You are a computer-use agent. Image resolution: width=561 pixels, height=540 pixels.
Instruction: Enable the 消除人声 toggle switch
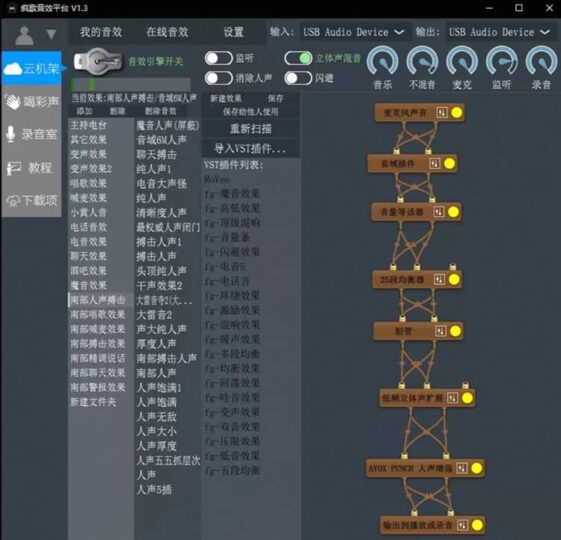(x=219, y=78)
